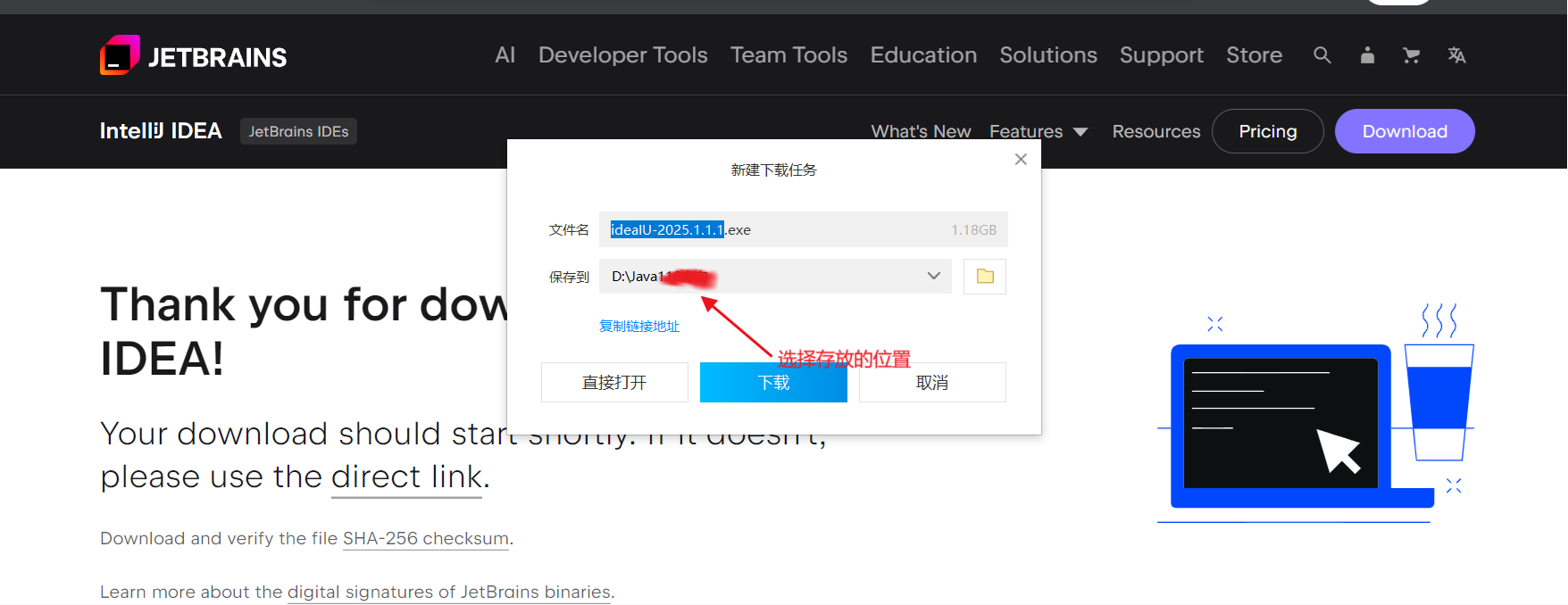Click the 新建下载任务 dialog title
The image size is (1568, 605).
[x=773, y=170]
